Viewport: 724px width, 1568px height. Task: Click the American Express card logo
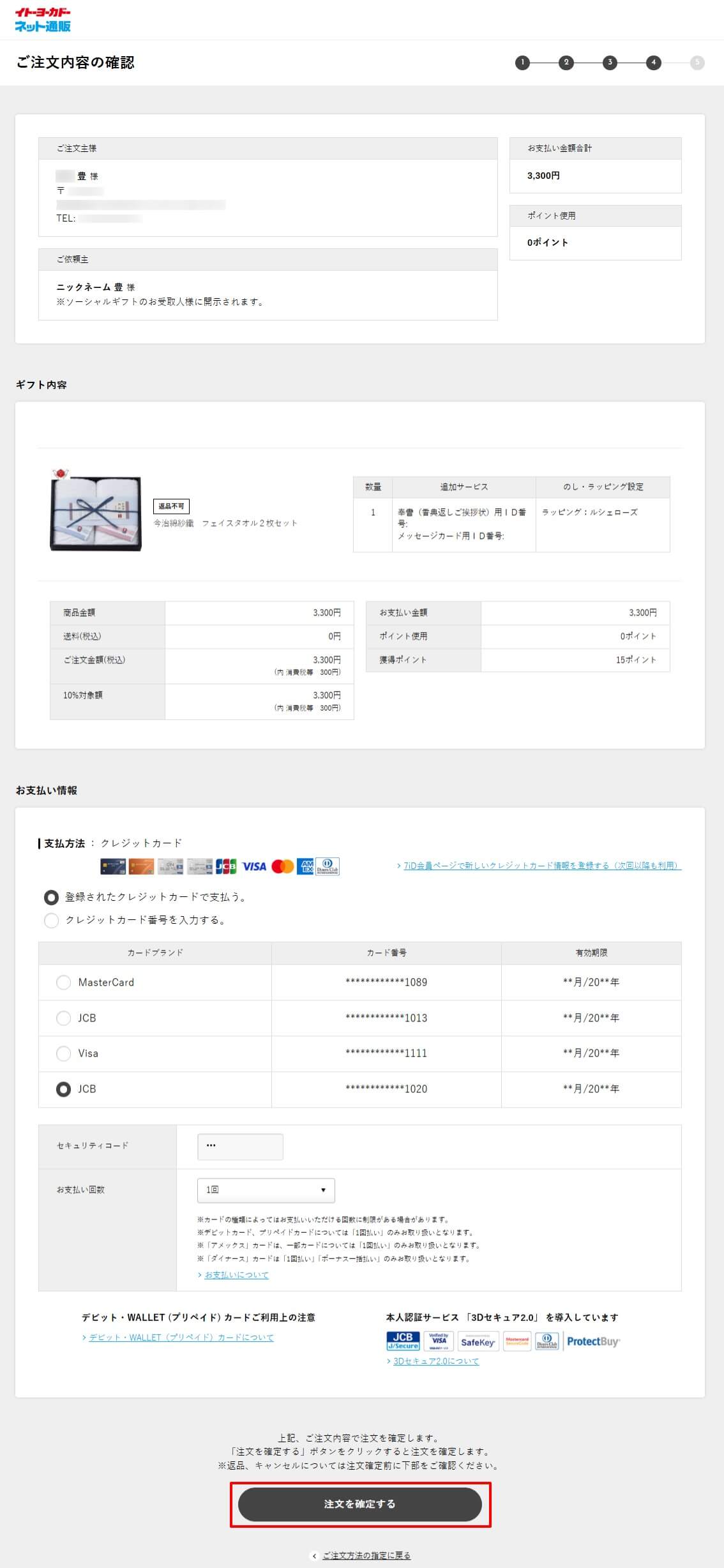[x=305, y=866]
